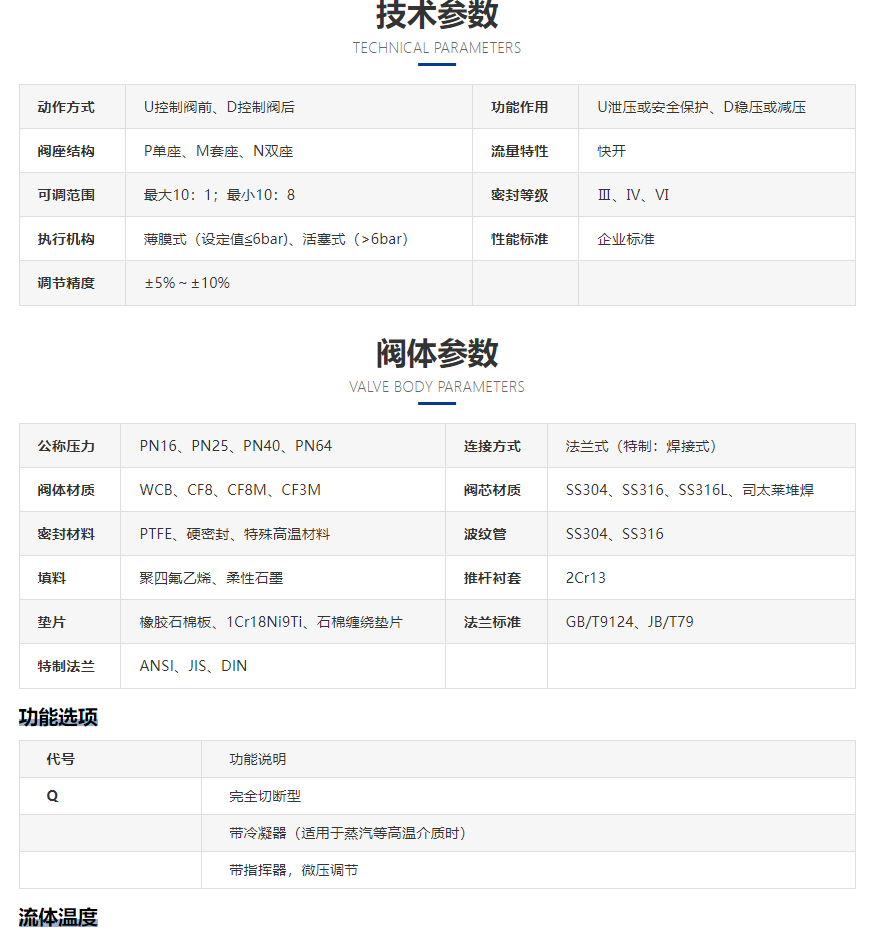890x930 pixels.
Task: Click the 技术参数 section heading
Action: [437, 15]
